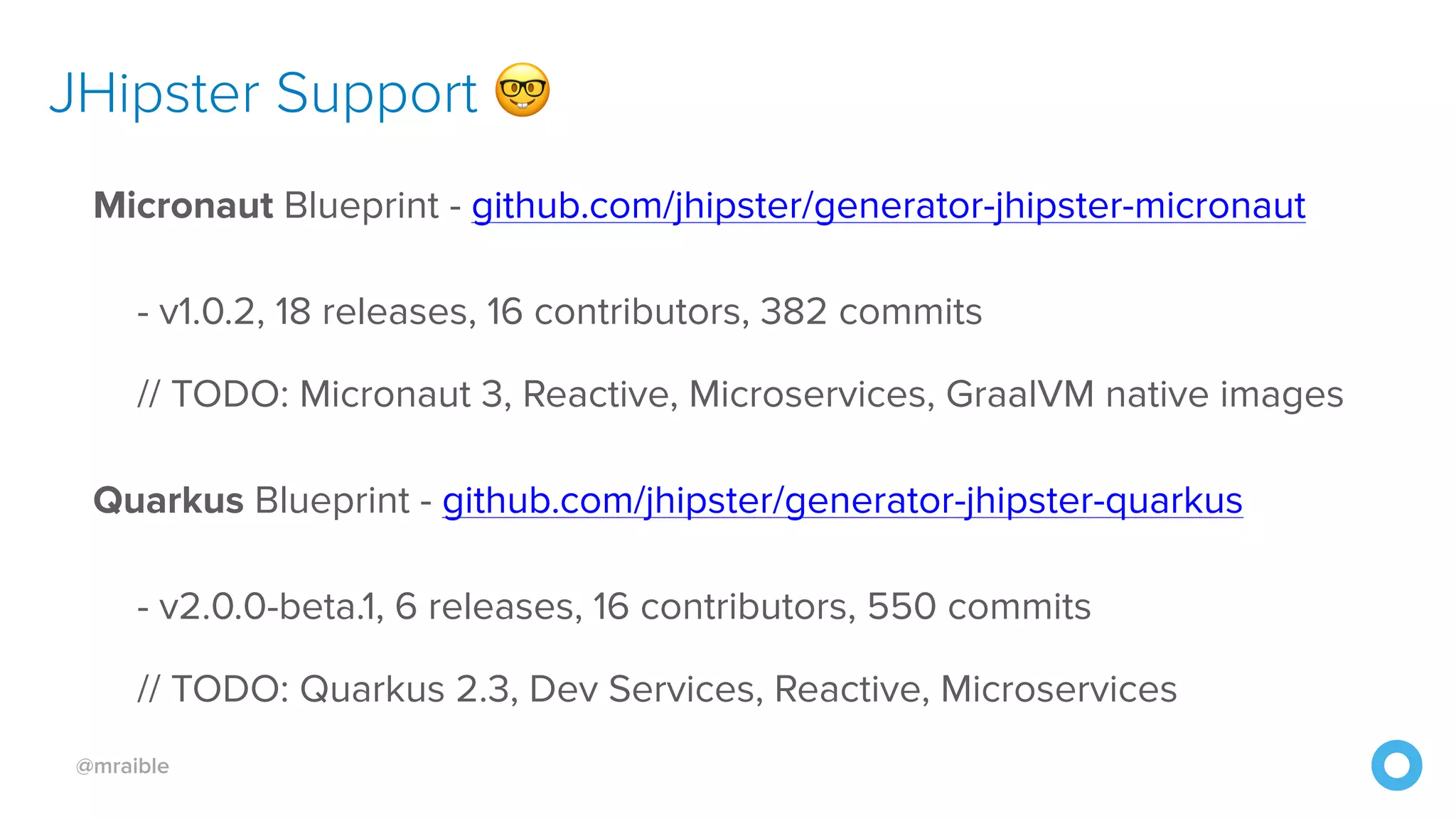
Task: Click the nerd face emoji in the title
Action: (x=523, y=90)
